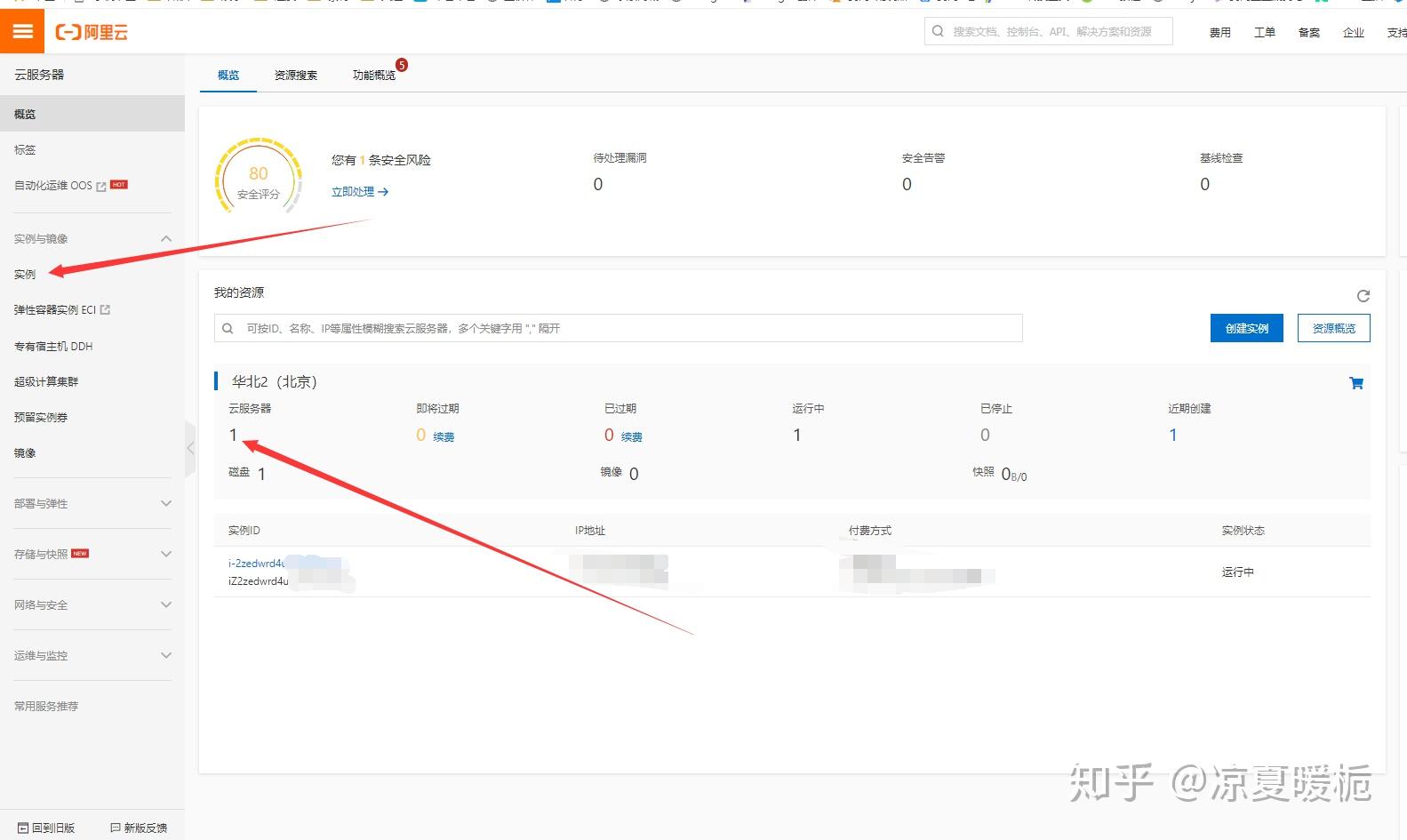Image resolution: width=1407 pixels, height=840 pixels.
Task: Open the 功能概览 tab
Action: 374,75
